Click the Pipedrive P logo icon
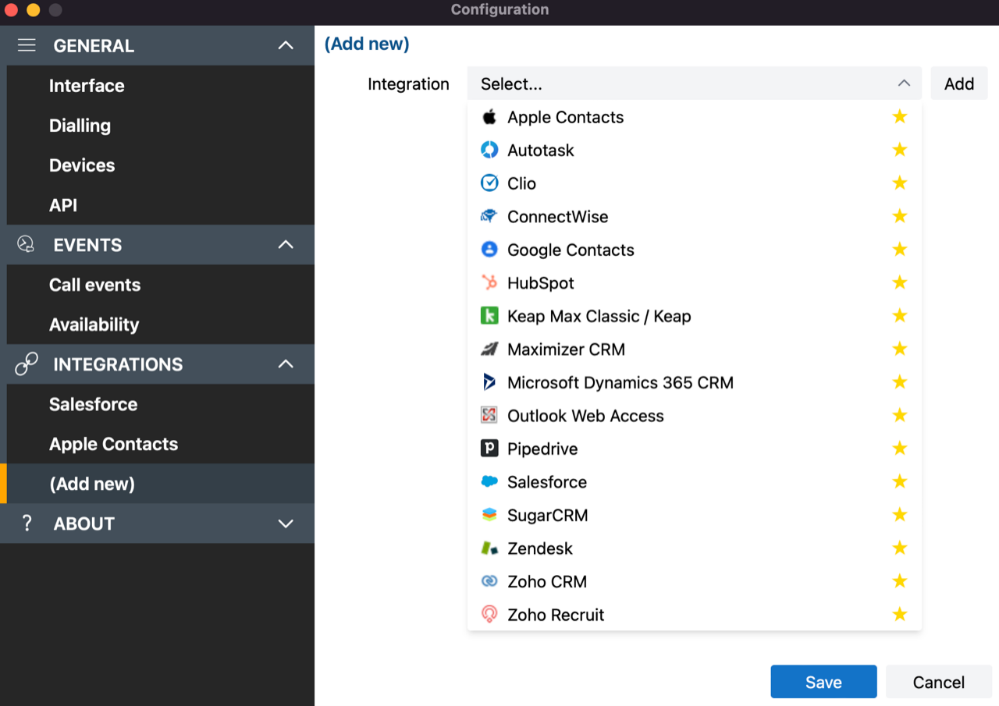Viewport: 999px width, 706px height. [489, 449]
